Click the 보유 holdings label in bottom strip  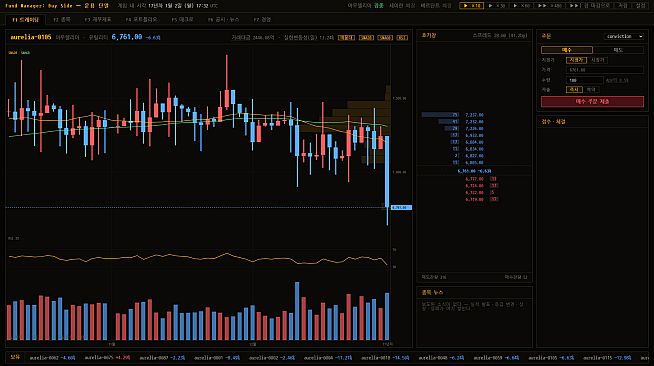(15, 357)
